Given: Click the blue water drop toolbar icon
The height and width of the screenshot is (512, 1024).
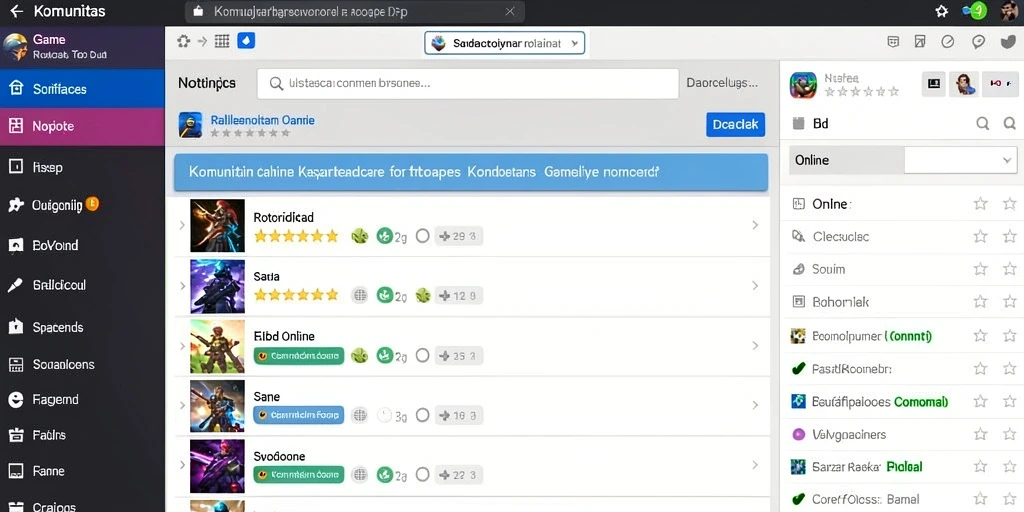Looking at the screenshot, I should coord(246,41).
